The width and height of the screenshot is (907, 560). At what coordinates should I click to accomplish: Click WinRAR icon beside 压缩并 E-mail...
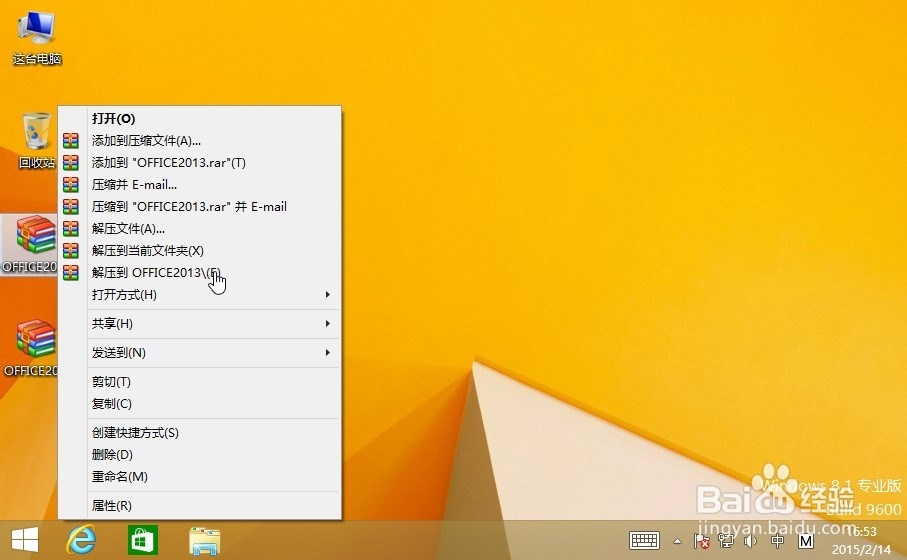[71, 185]
